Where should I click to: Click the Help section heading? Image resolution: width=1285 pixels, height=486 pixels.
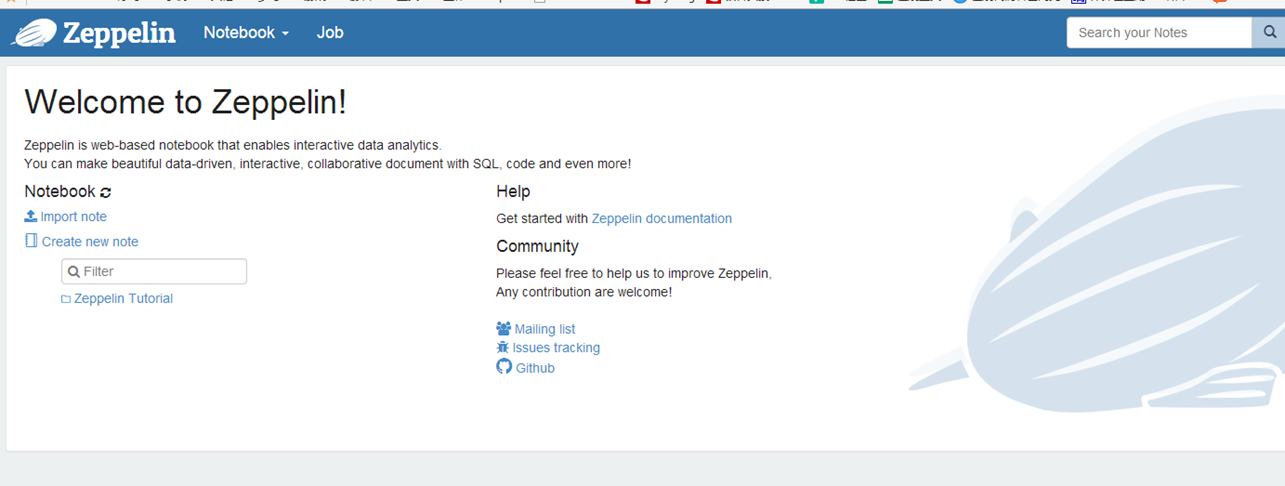coord(513,191)
